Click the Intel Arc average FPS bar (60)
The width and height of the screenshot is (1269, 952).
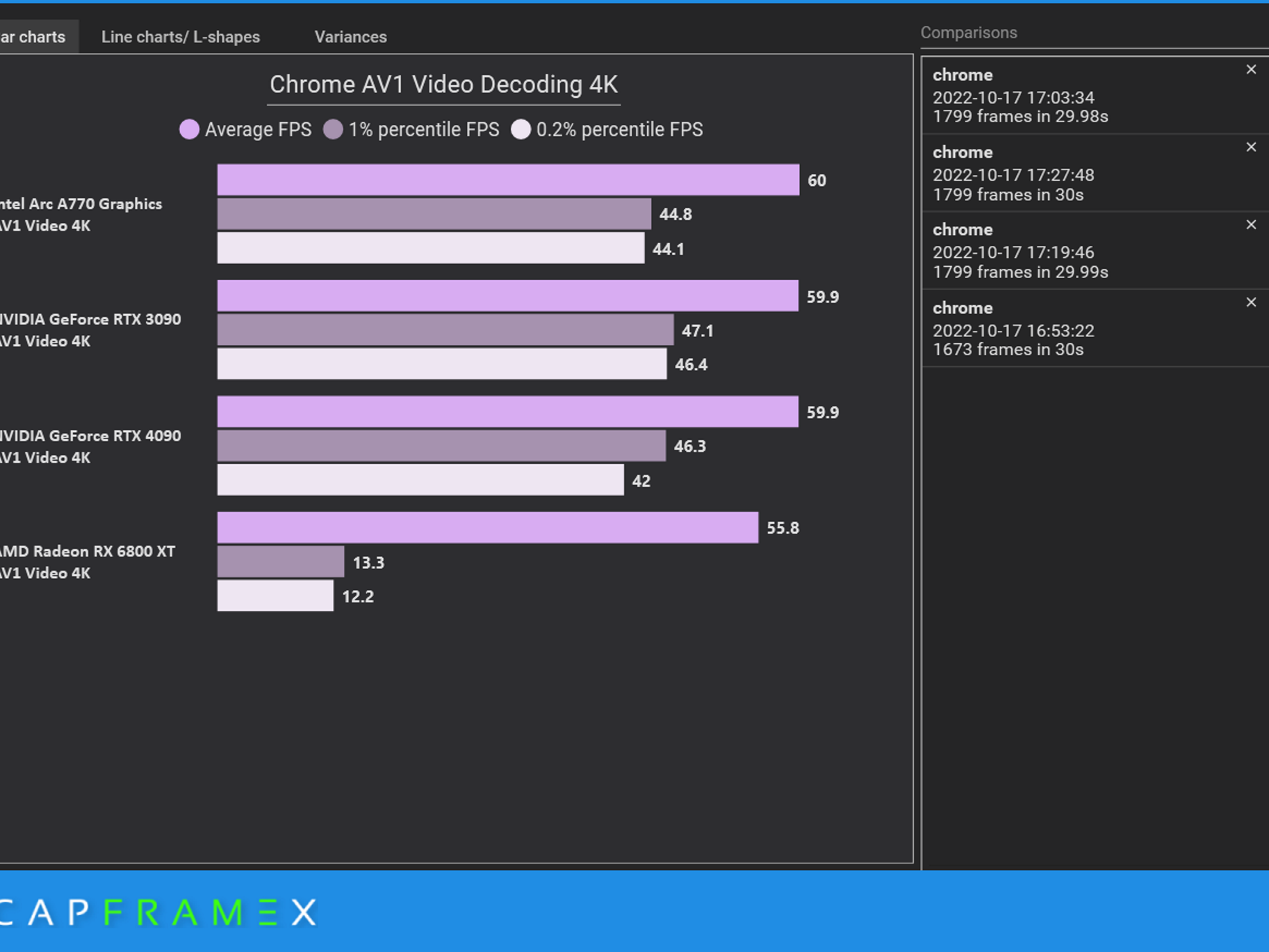(508, 180)
